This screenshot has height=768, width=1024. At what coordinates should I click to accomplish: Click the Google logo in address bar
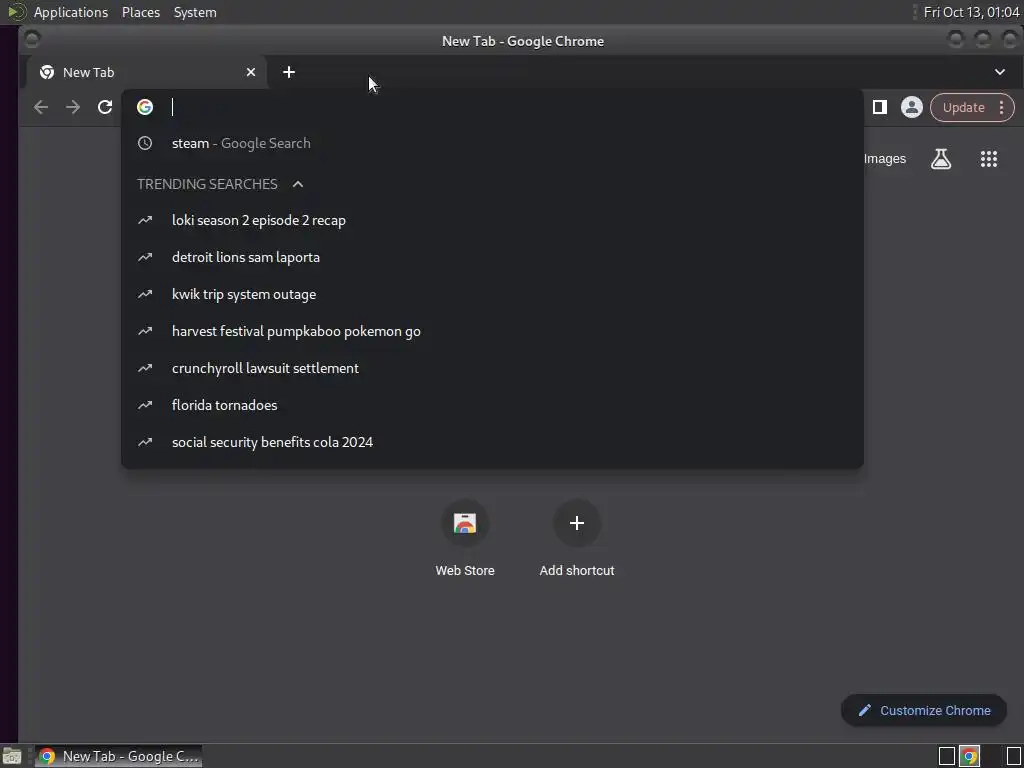point(145,107)
